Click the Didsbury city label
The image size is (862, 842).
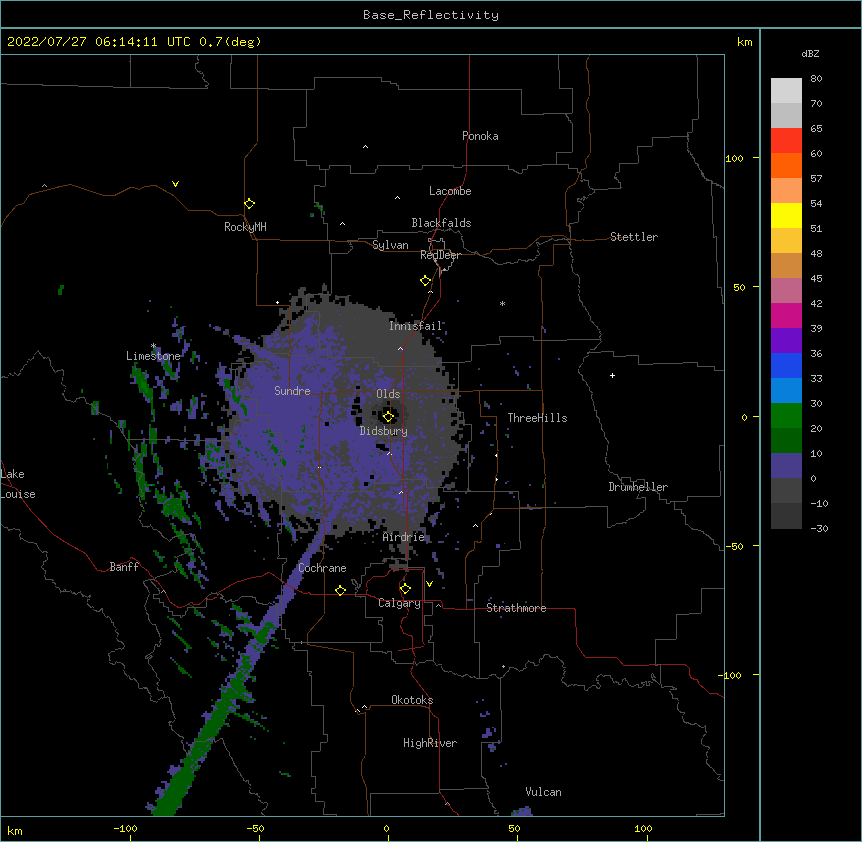[x=384, y=431]
